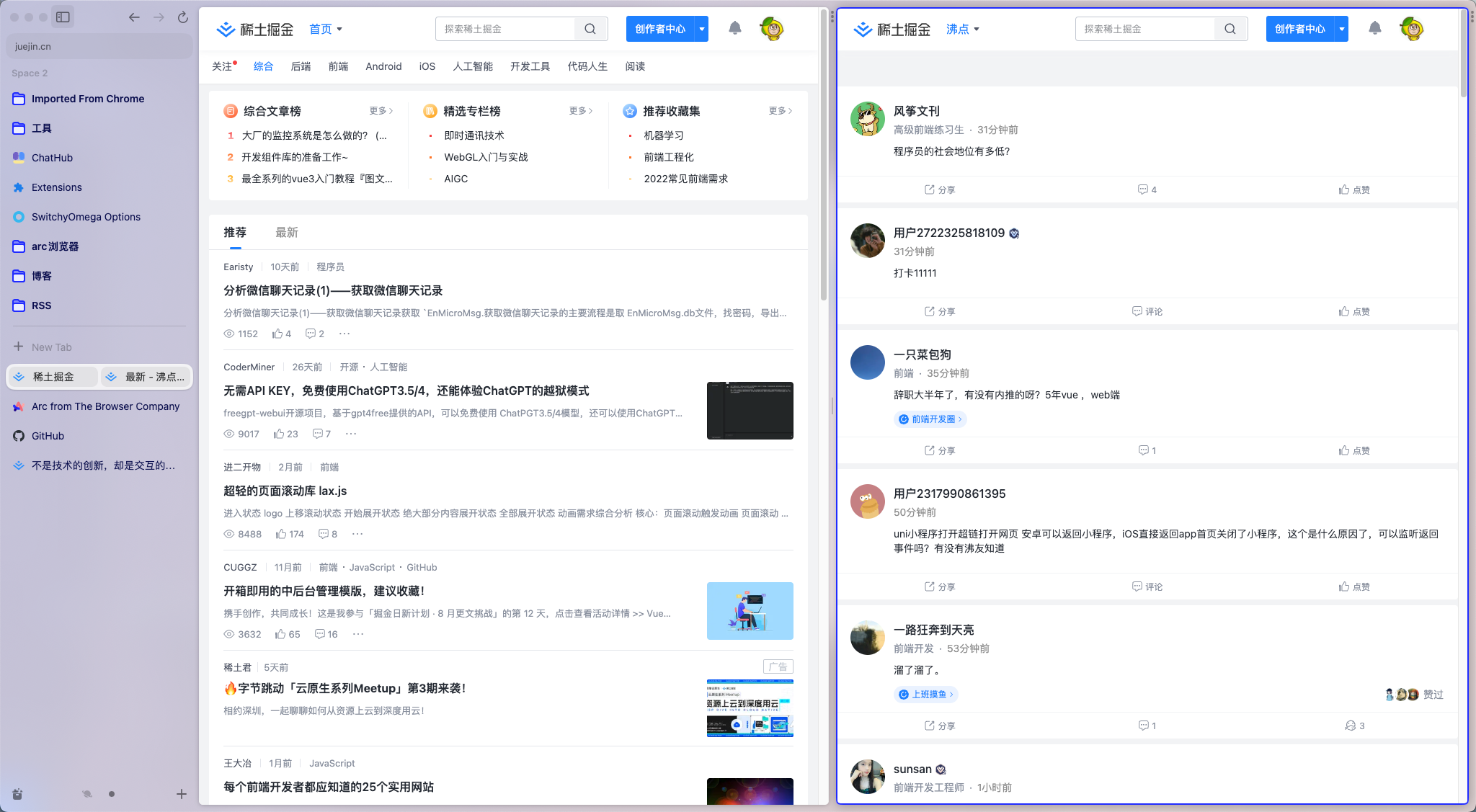Open 创作者中心 dropdown arrow in left pane

tap(702, 29)
